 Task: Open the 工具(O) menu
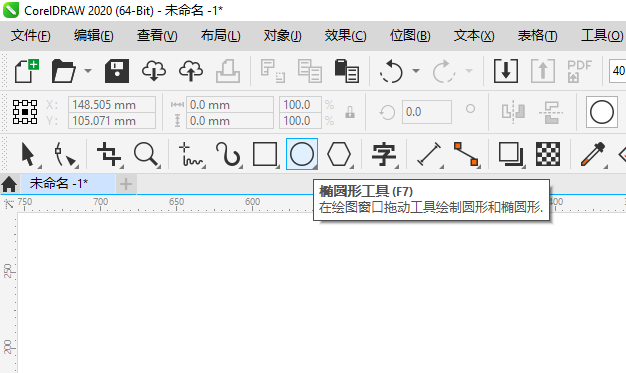point(602,36)
